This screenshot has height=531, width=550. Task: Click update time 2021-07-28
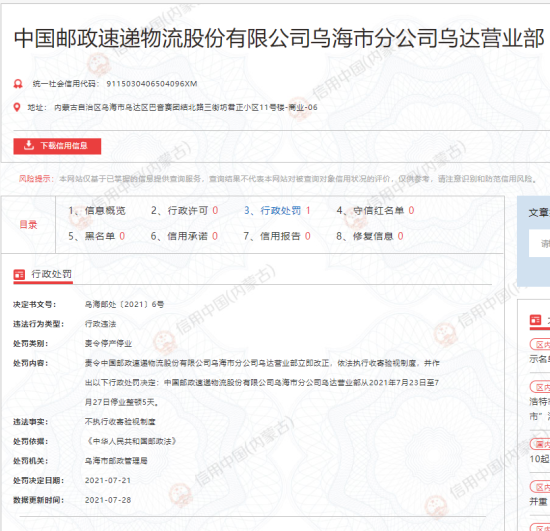(108, 500)
